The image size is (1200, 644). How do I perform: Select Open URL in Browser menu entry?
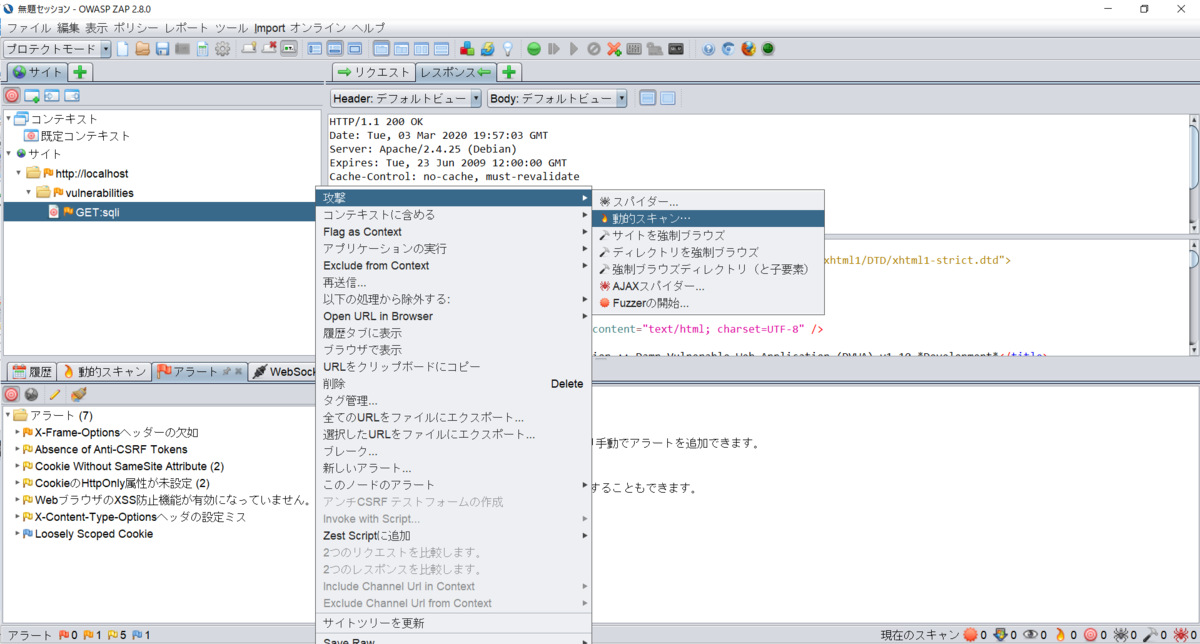[454, 316]
